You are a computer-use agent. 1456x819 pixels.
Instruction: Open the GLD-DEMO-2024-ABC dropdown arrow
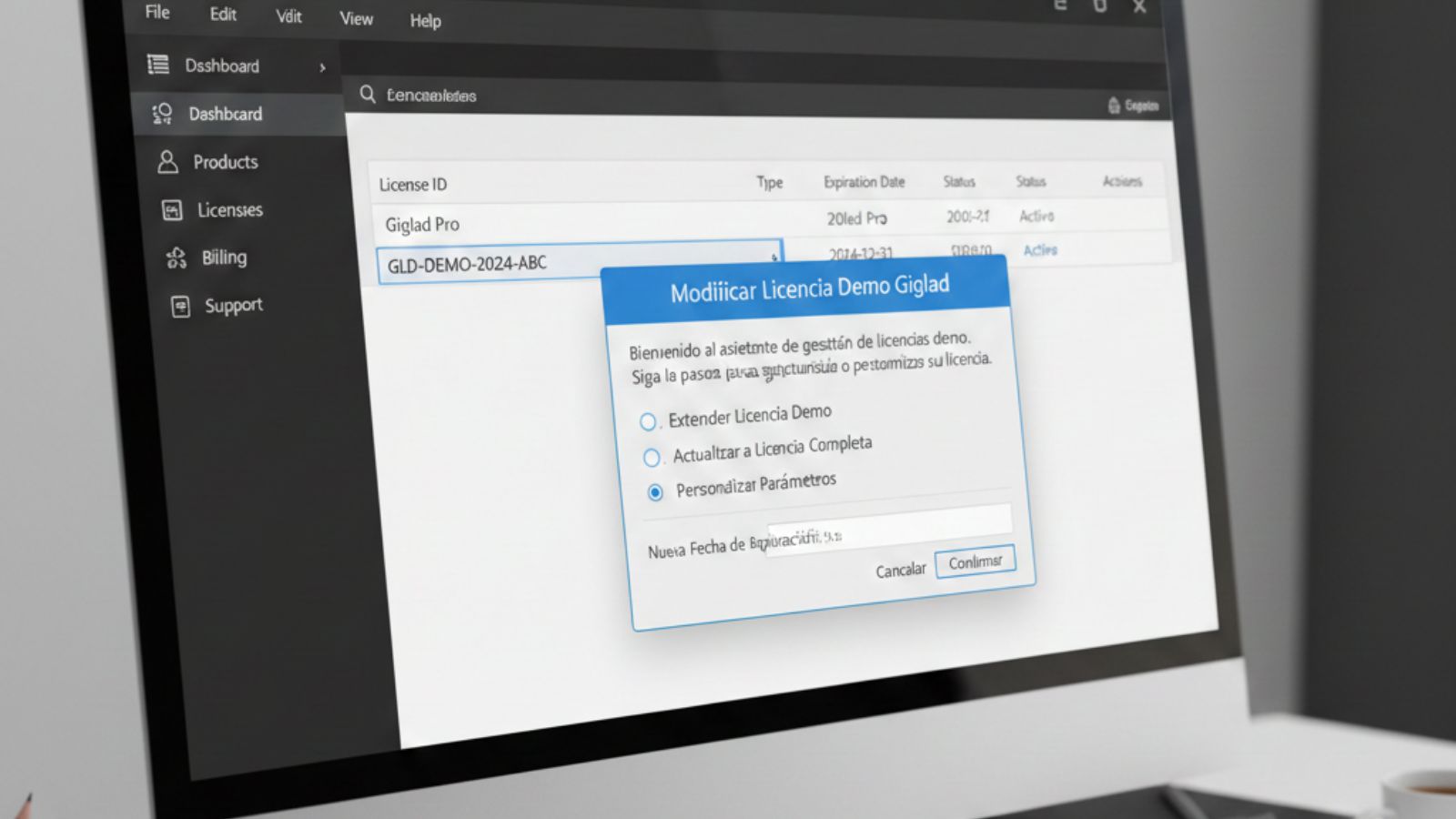(774, 257)
